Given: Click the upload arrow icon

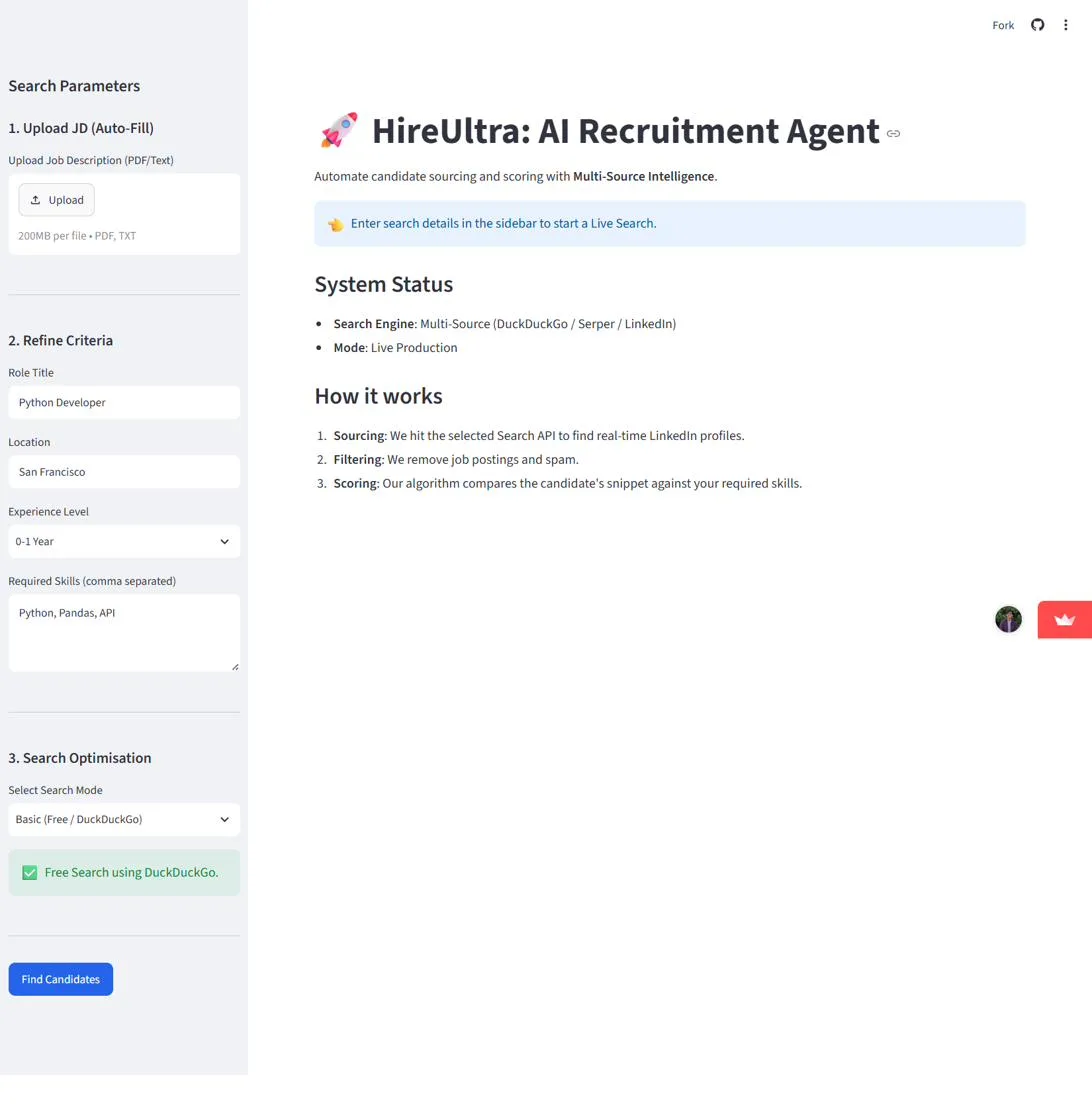Looking at the screenshot, I should coord(35,200).
